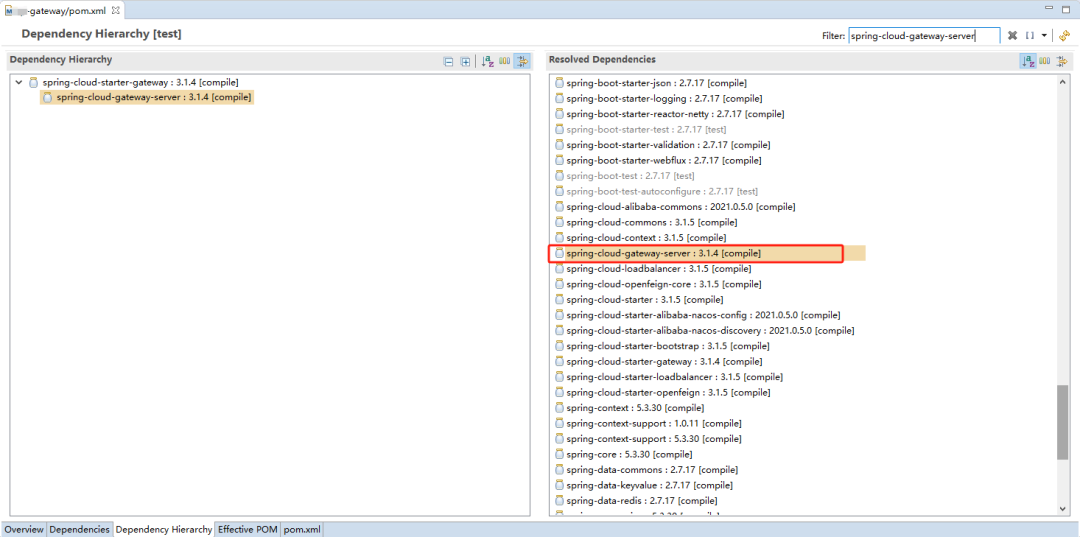
Task: Toggle filter button in Dependency Hierarchy panel
Action: [x=522, y=61]
